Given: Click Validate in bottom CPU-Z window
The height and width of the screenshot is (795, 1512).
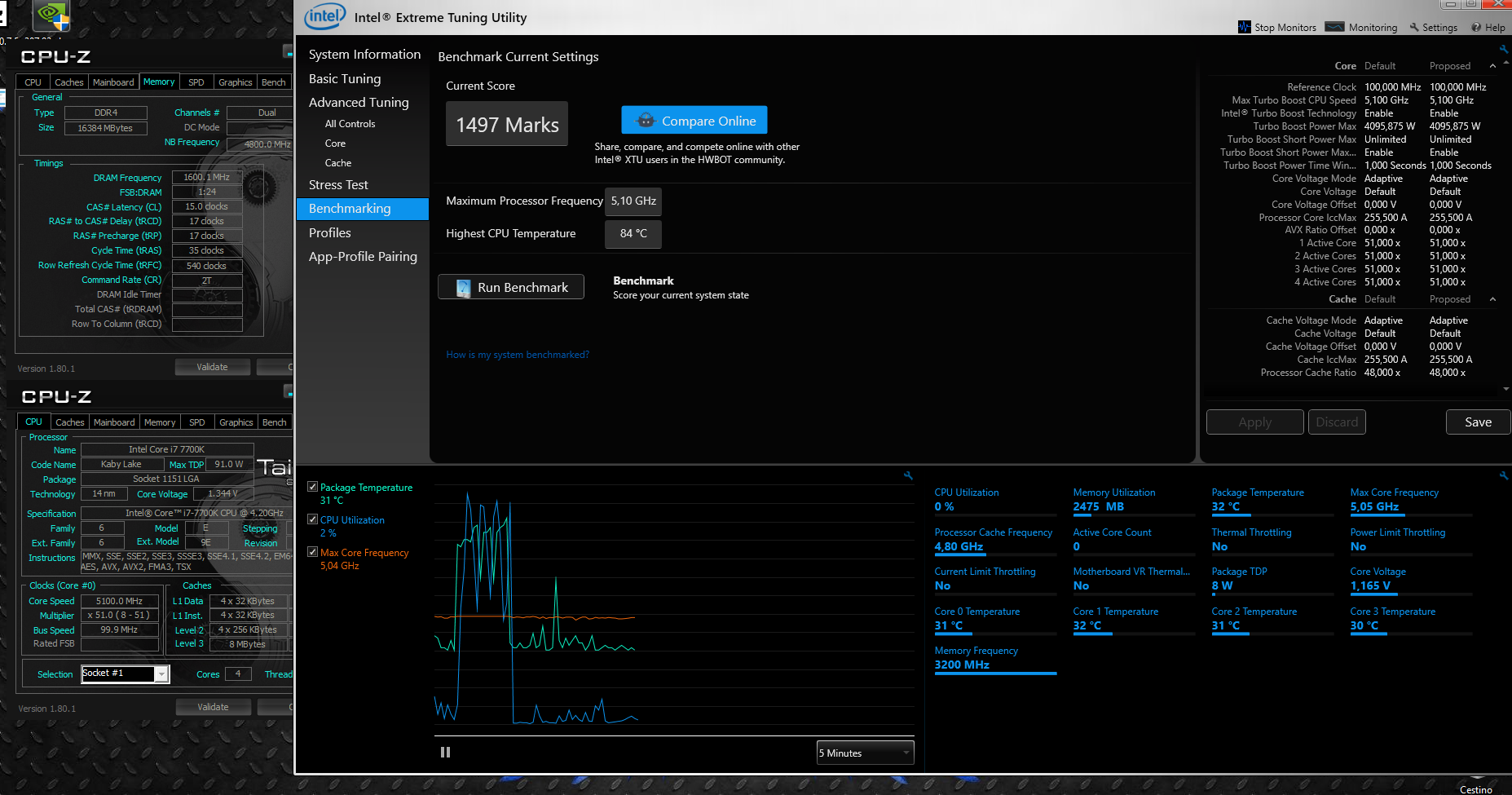Looking at the screenshot, I should pyautogui.click(x=214, y=707).
